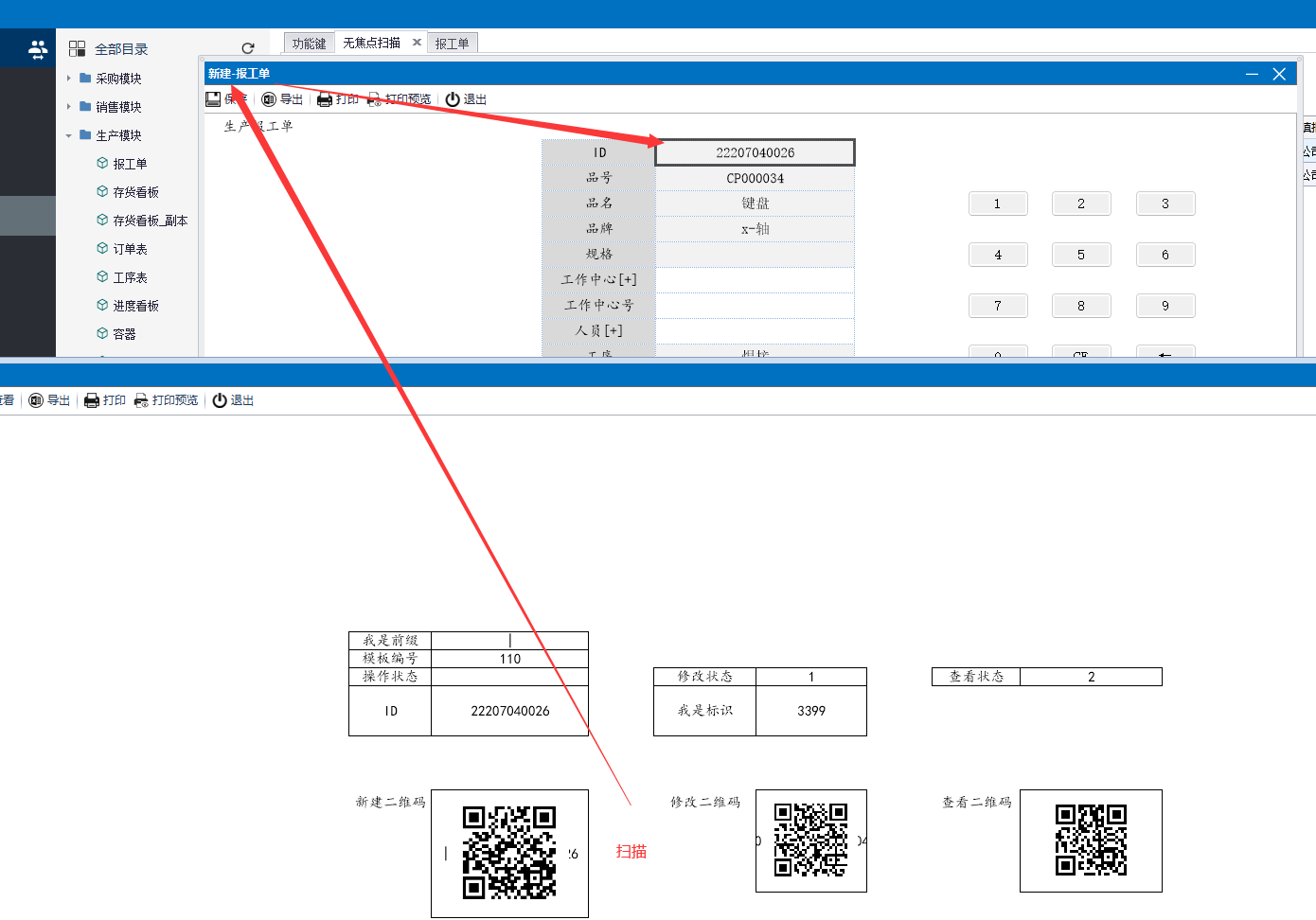Switch to the 报工单 tab
This screenshot has height=920, width=1316.
tap(452, 44)
